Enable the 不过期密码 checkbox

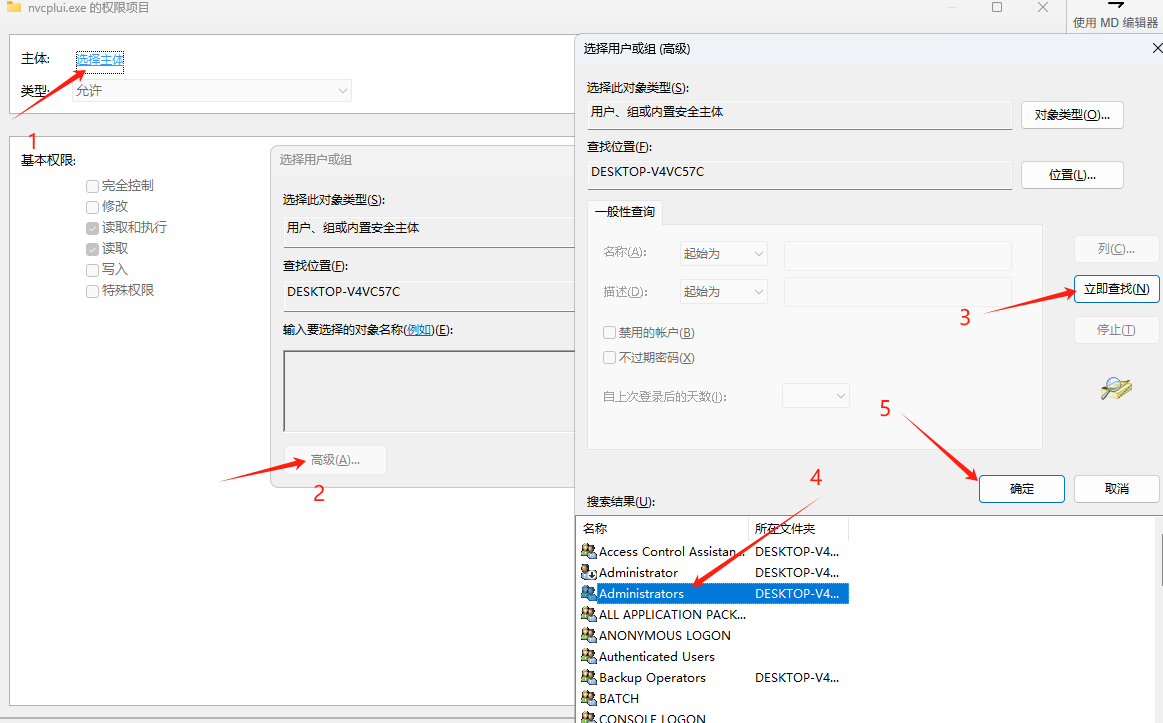coord(610,357)
